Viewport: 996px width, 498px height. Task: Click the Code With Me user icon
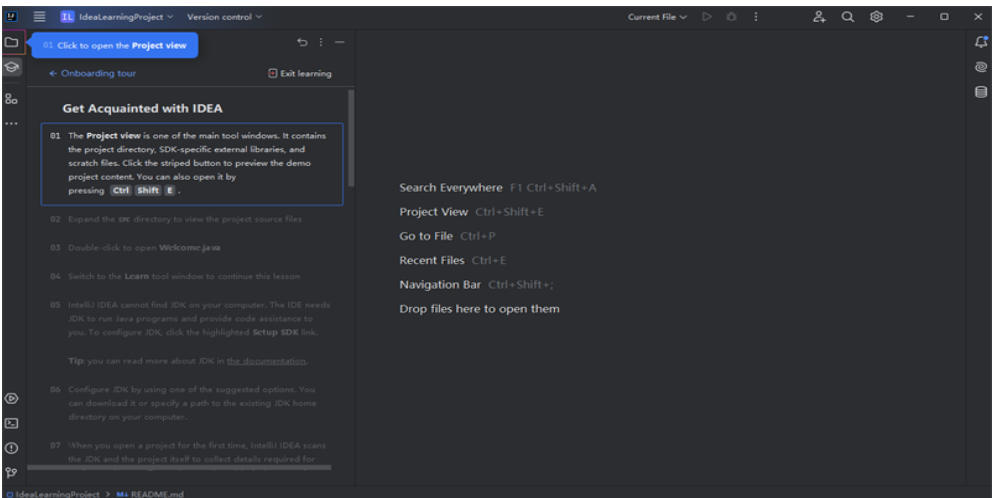tap(819, 17)
